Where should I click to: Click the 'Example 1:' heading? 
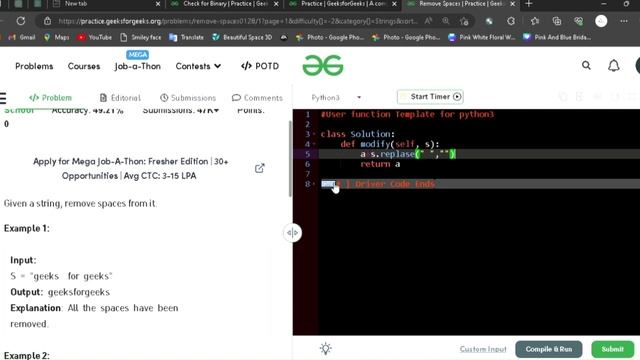(x=27, y=229)
